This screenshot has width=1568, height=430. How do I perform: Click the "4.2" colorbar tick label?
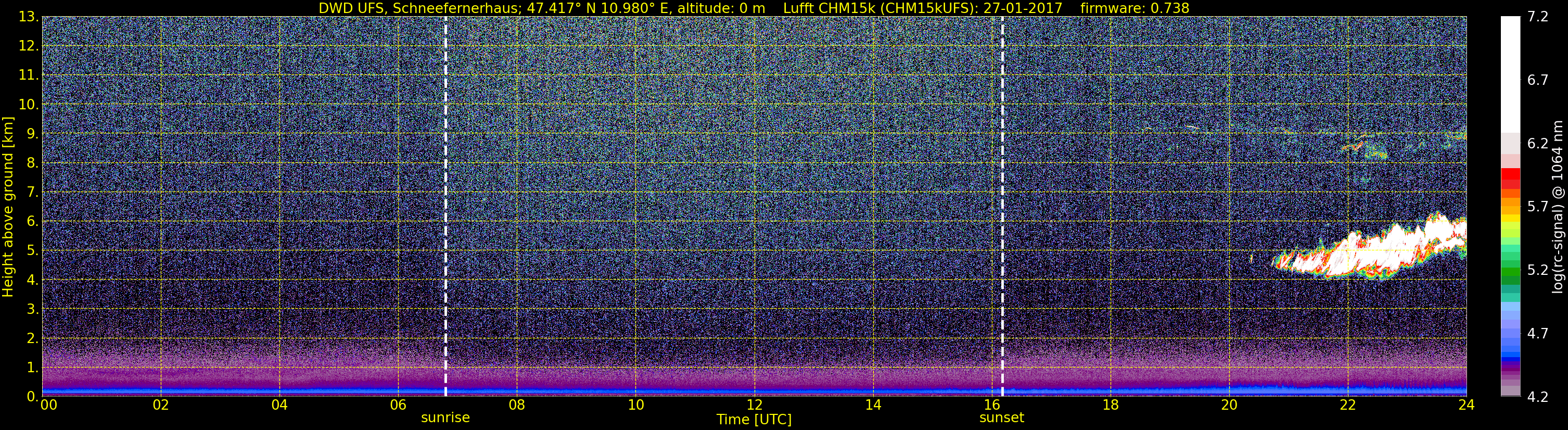coord(1538,397)
